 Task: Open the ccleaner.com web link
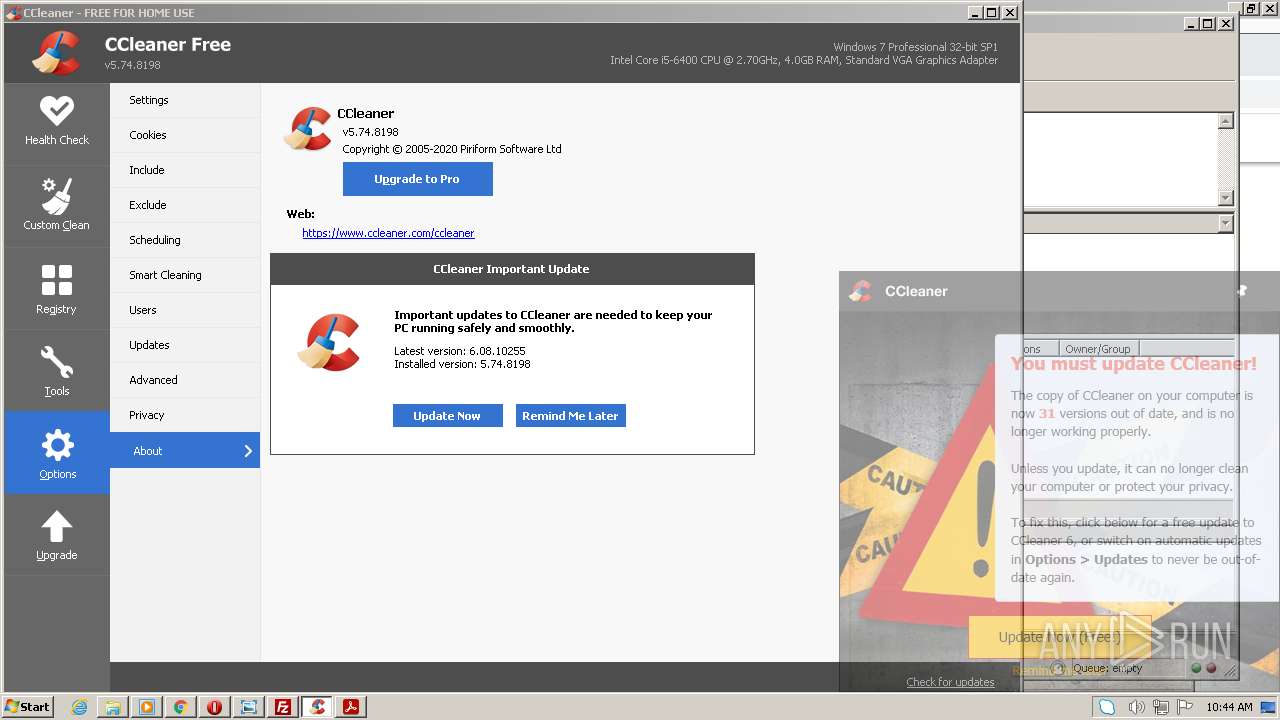point(388,233)
